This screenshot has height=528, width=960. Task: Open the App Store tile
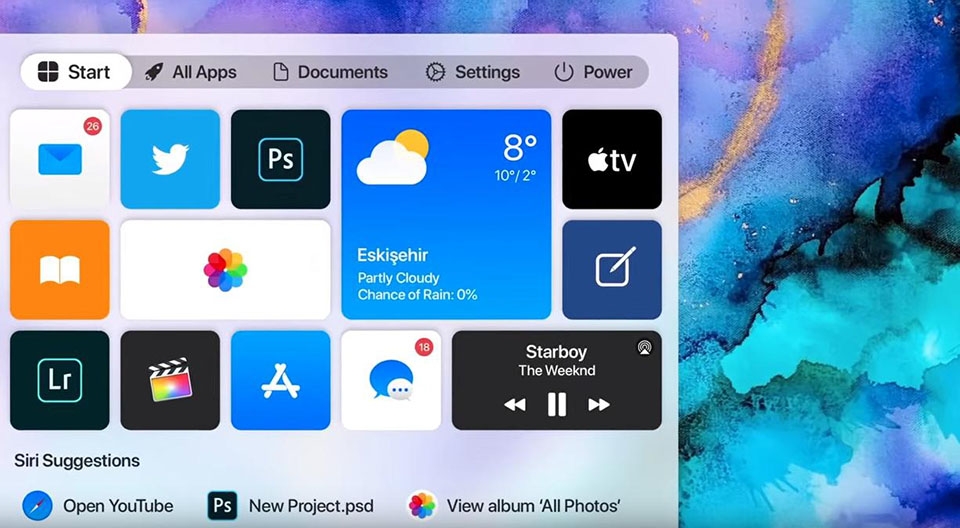click(280, 380)
